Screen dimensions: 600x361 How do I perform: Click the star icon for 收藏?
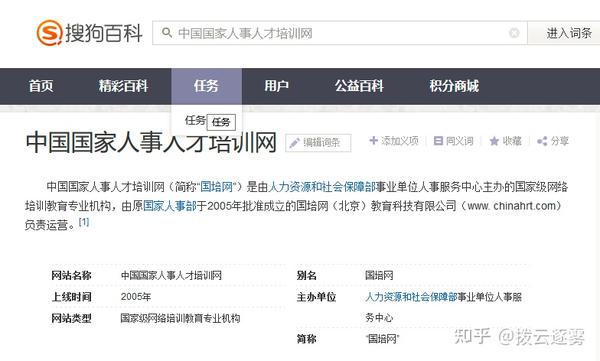(x=494, y=141)
